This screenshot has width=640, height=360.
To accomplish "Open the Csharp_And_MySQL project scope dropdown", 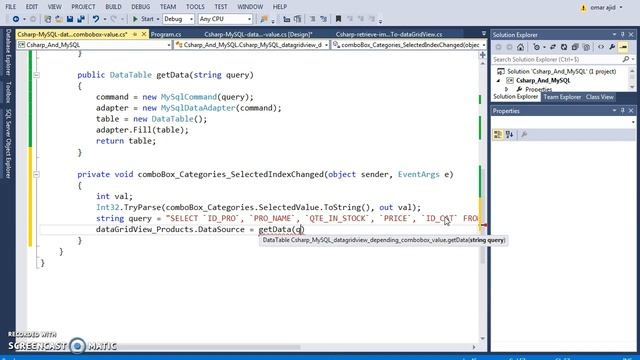I will [x=94, y=45].
